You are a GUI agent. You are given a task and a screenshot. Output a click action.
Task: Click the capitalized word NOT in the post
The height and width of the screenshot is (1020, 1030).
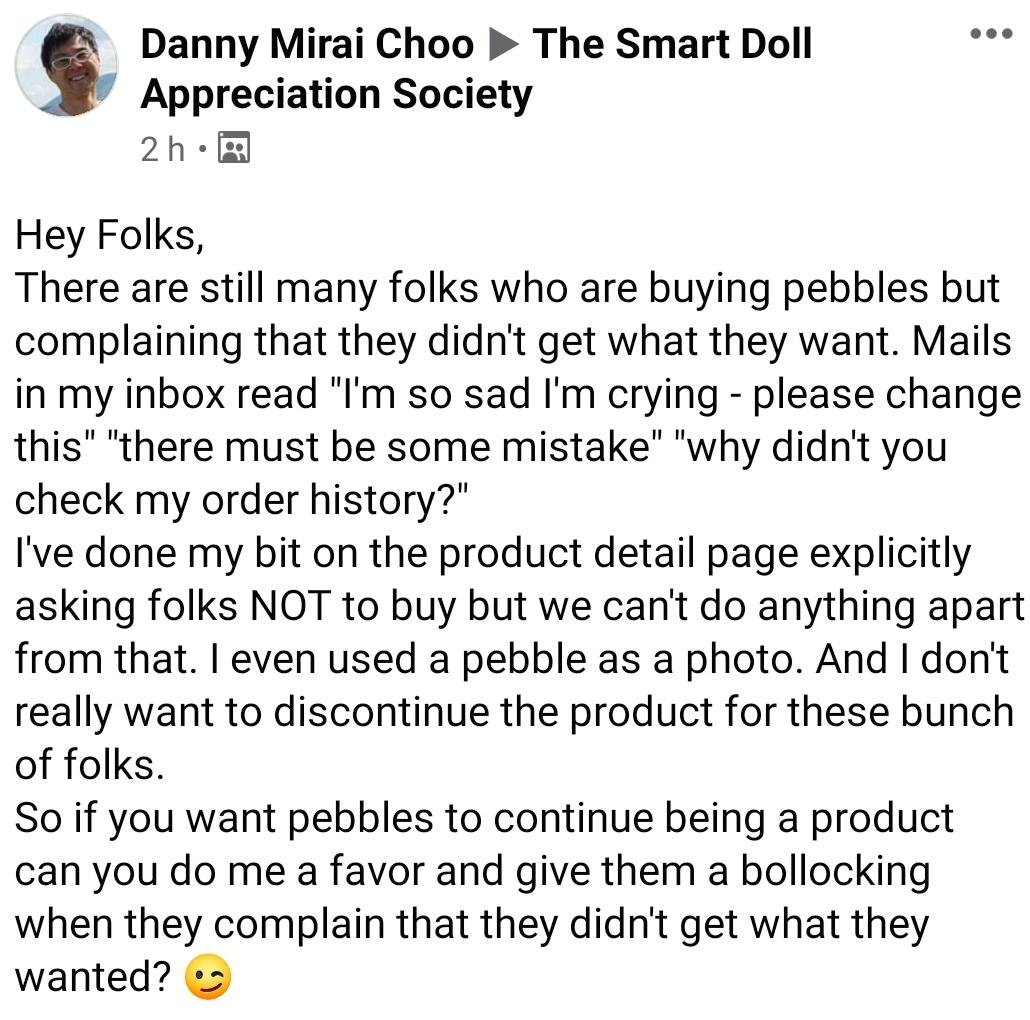289,606
